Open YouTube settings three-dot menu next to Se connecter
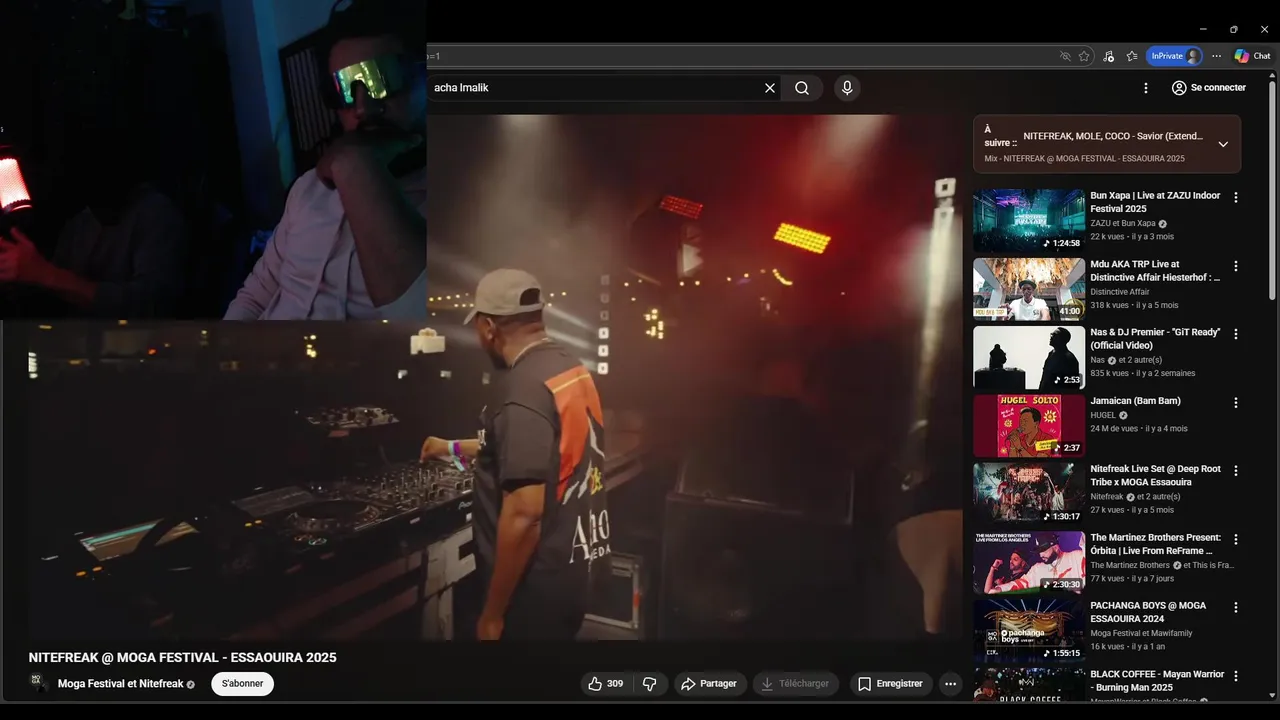1280x720 pixels. pos(1146,88)
